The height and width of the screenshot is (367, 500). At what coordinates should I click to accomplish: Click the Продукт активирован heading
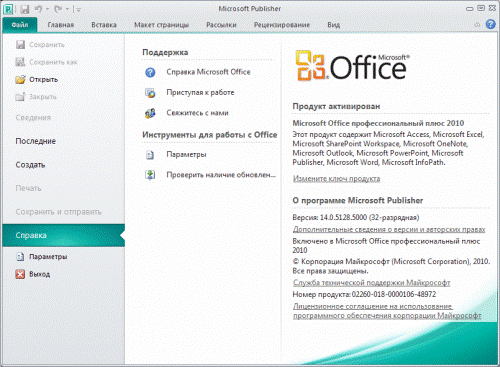coord(336,106)
